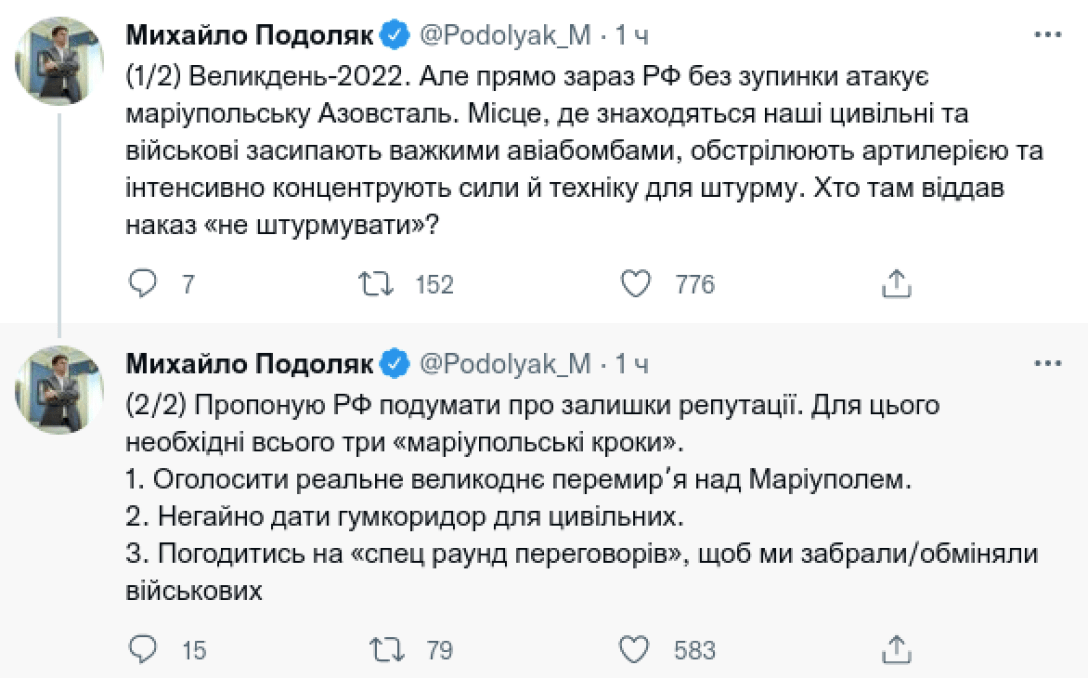Click the like count 583 on the second tweet
The height and width of the screenshot is (678, 1088).
coord(693,650)
